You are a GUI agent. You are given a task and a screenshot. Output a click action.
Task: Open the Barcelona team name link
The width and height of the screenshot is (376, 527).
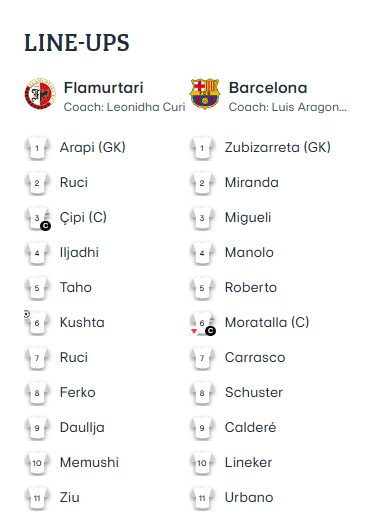[268, 88]
